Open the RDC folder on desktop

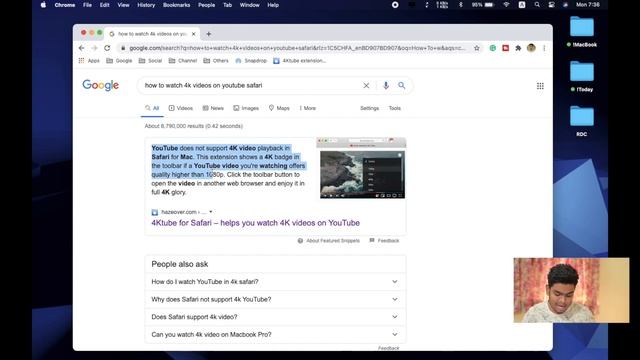pyautogui.click(x=582, y=121)
